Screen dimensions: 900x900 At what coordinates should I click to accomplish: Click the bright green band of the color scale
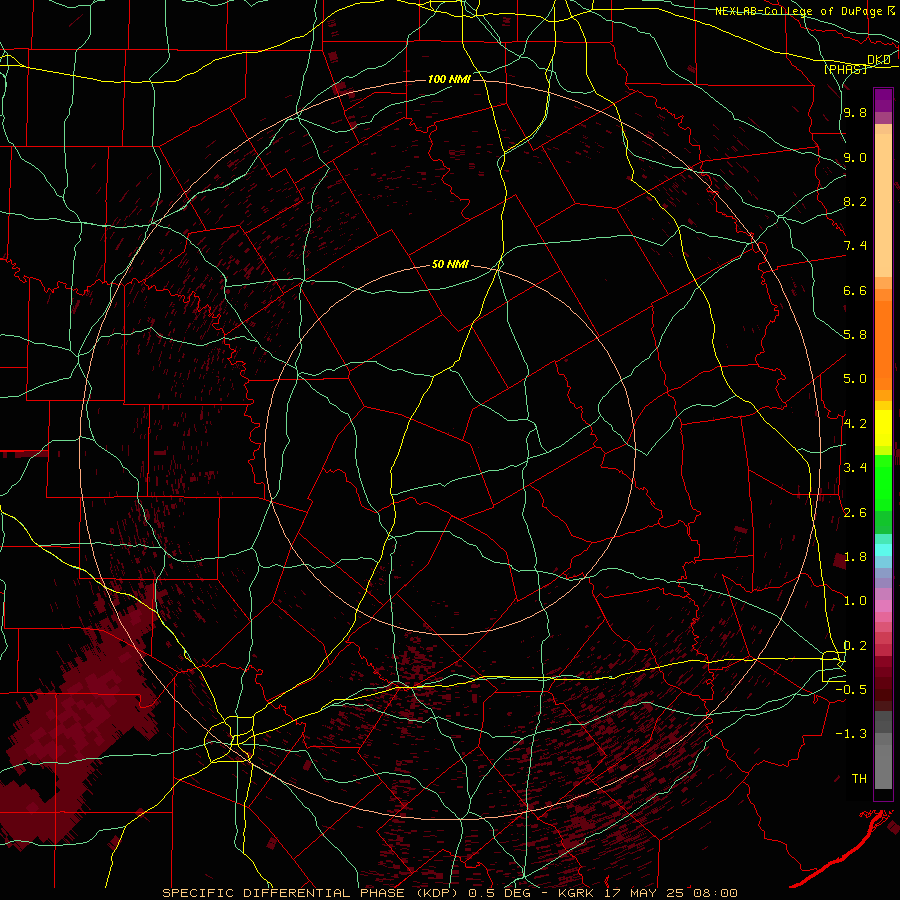pyautogui.click(x=883, y=482)
